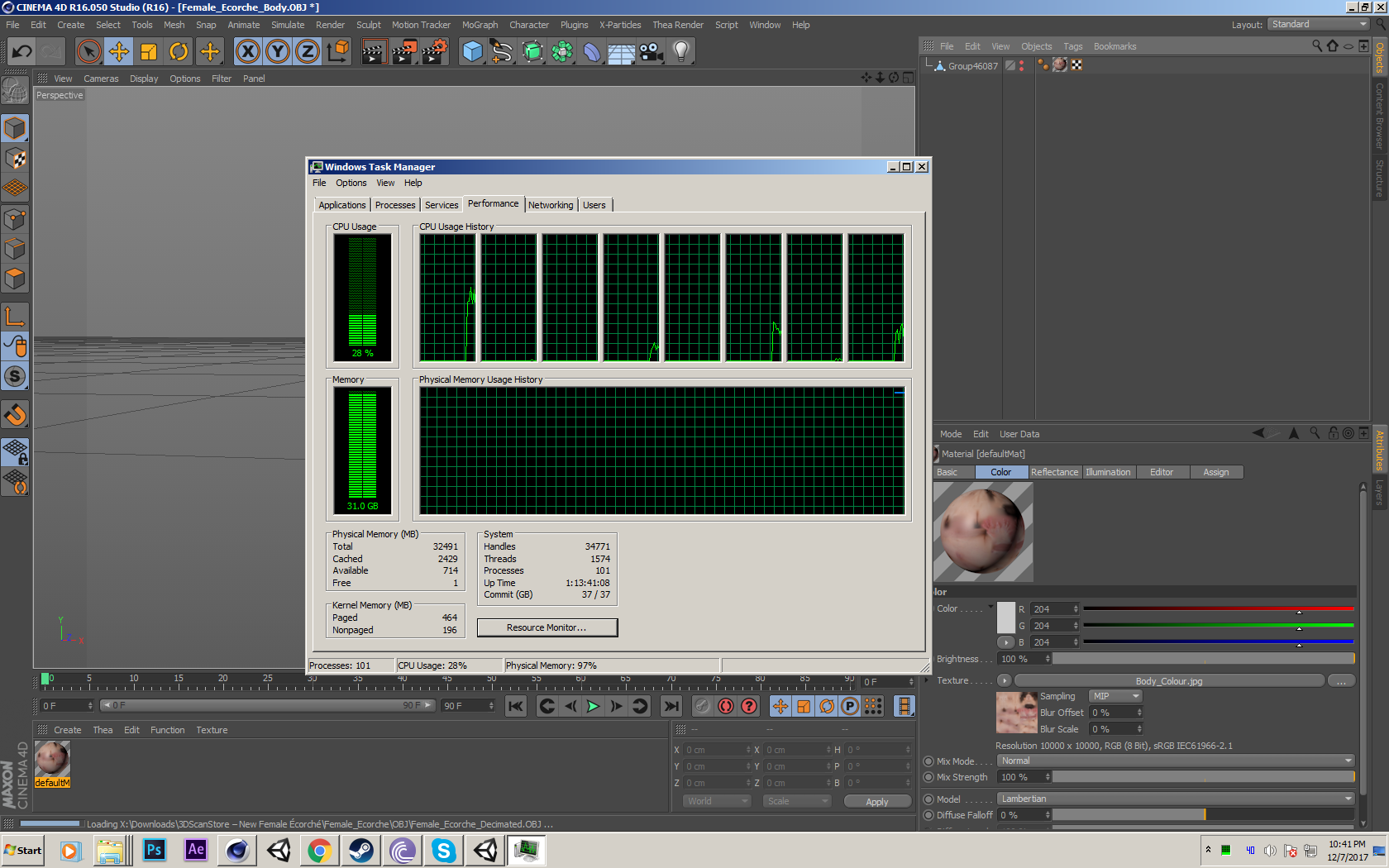Viewport: 1389px width, 868px height.
Task: Switch to Networking tab in Task Manager
Action: (551, 205)
